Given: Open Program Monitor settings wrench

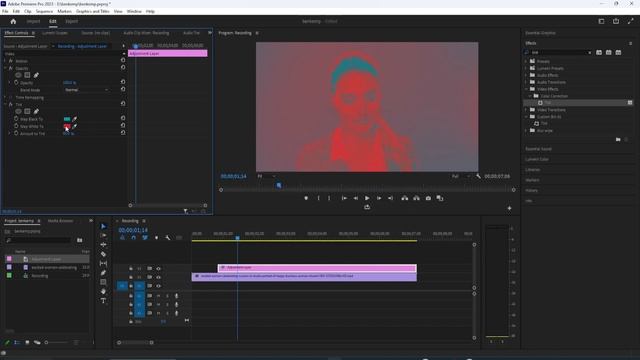Looking at the screenshot, I should (478, 176).
